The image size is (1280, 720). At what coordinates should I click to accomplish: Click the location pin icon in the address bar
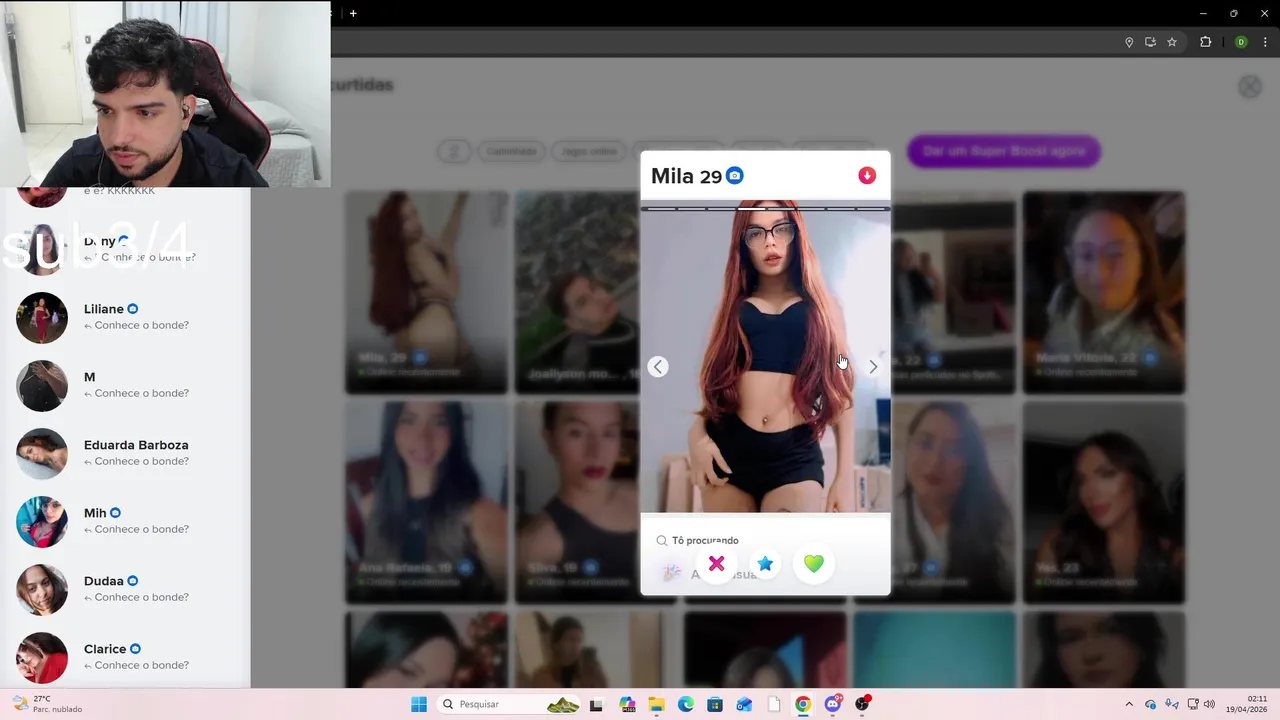tap(1129, 42)
